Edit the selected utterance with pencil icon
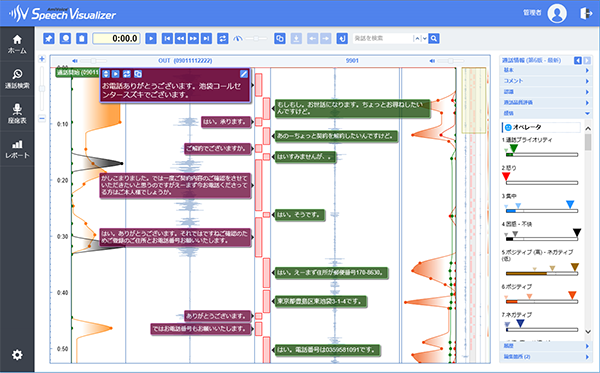Viewport: 600px width, 373px height. tap(244, 74)
